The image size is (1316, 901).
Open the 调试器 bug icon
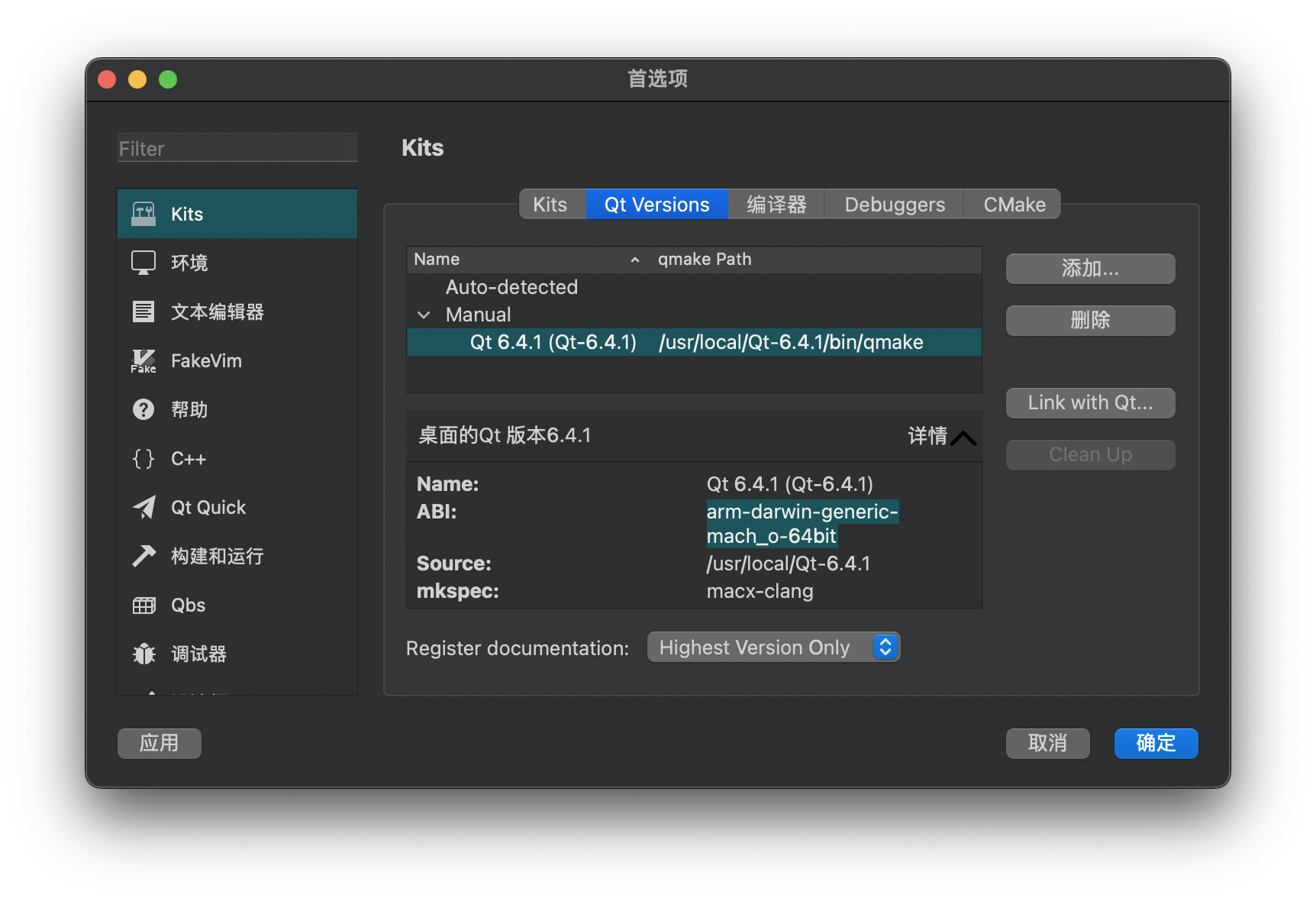point(144,654)
